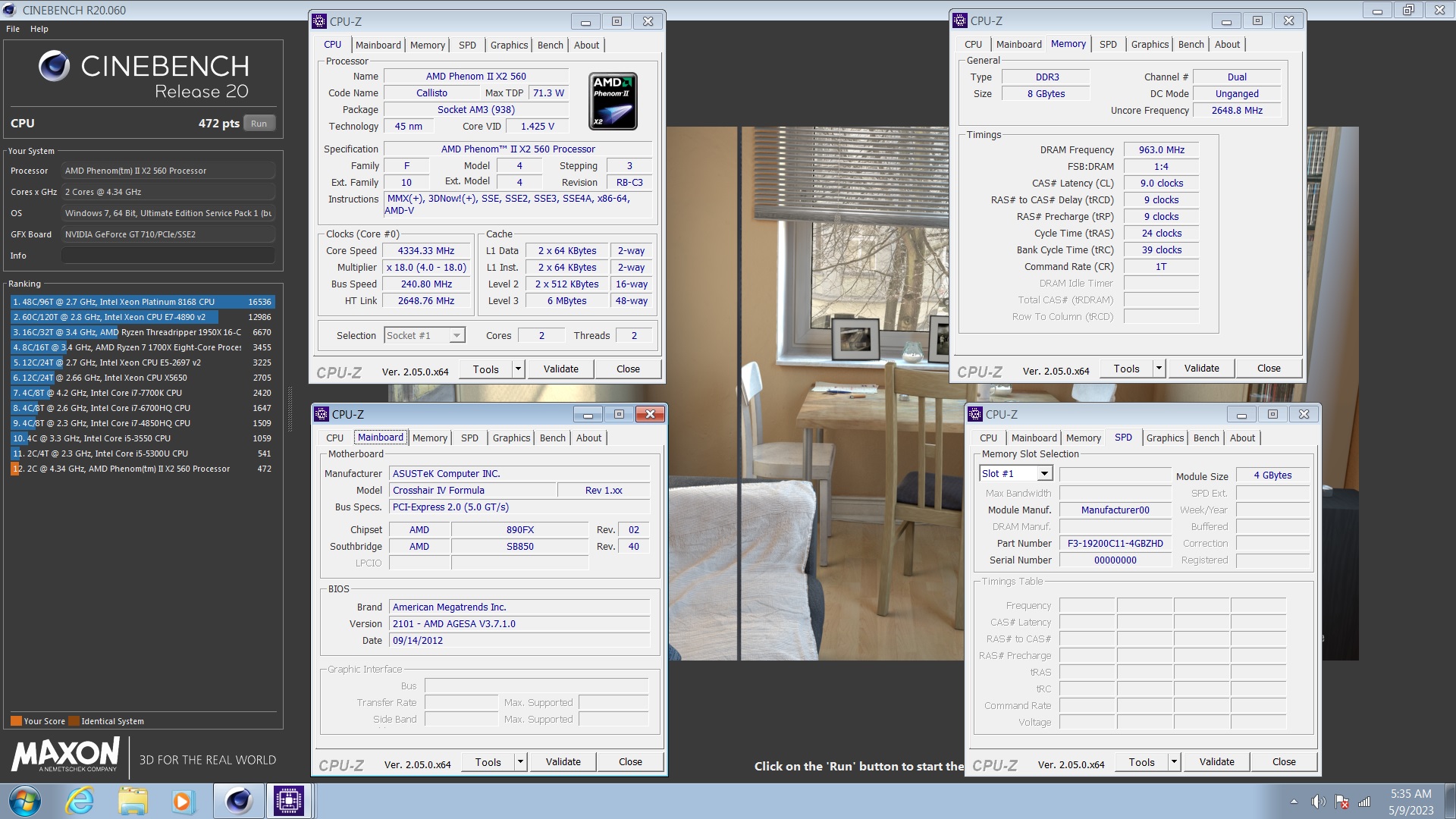Click CPU-Z title icon of Memory window
Viewport: 1456px width, 819px height.
pyautogui.click(x=961, y=20)
